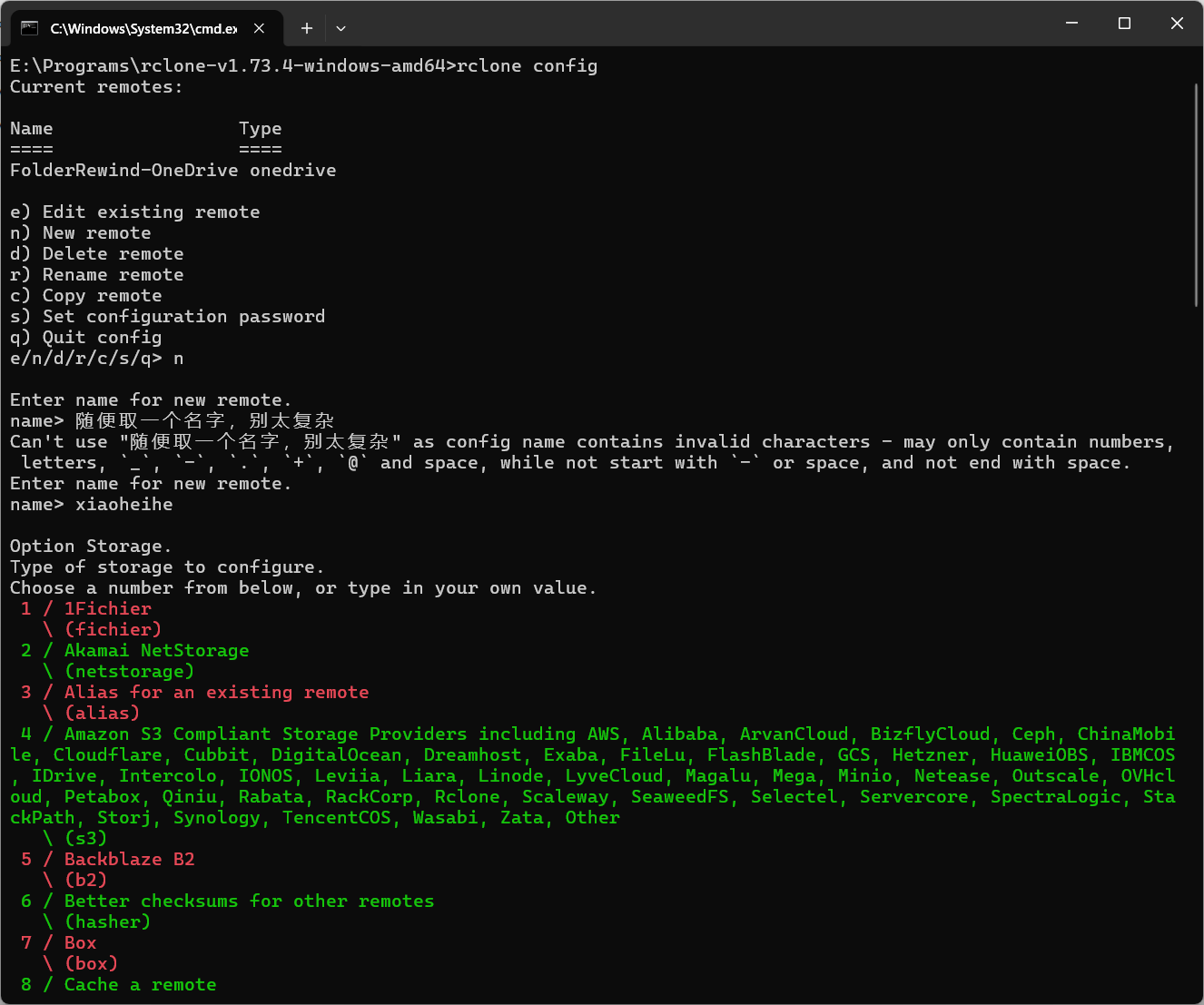Viewport: 1204px width, 1005px height.
Task: Minimize the terminal window
Action: [1071, 23]
